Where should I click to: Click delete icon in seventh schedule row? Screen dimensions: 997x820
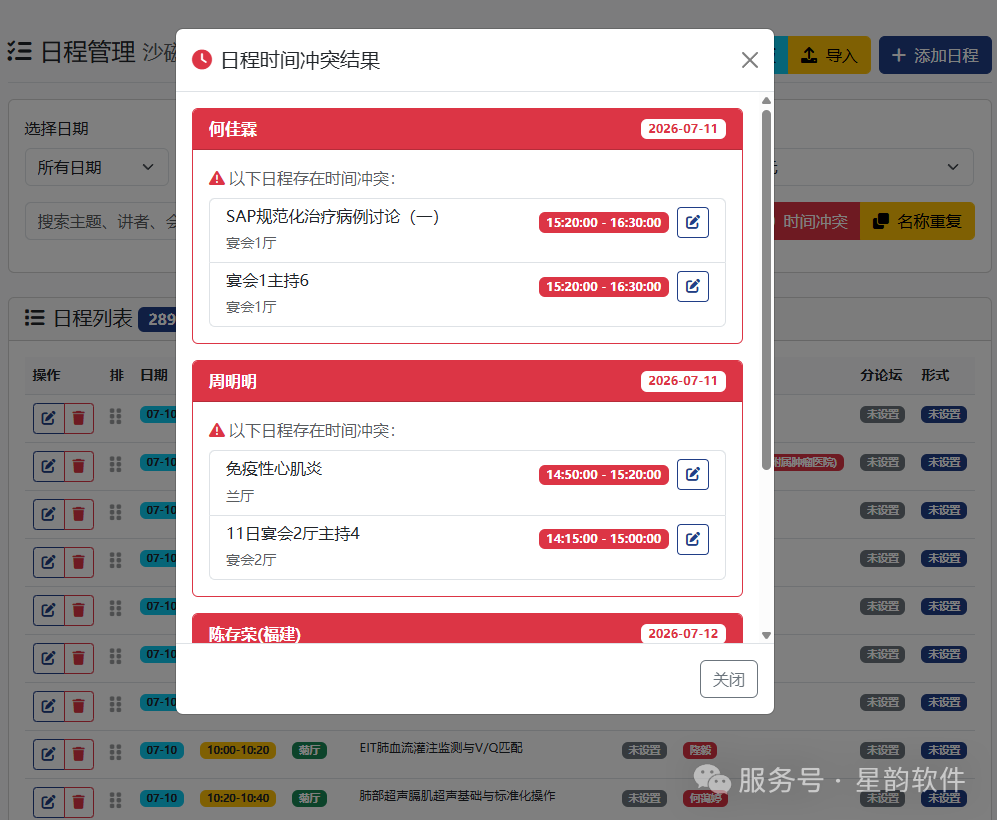[79, 706]
